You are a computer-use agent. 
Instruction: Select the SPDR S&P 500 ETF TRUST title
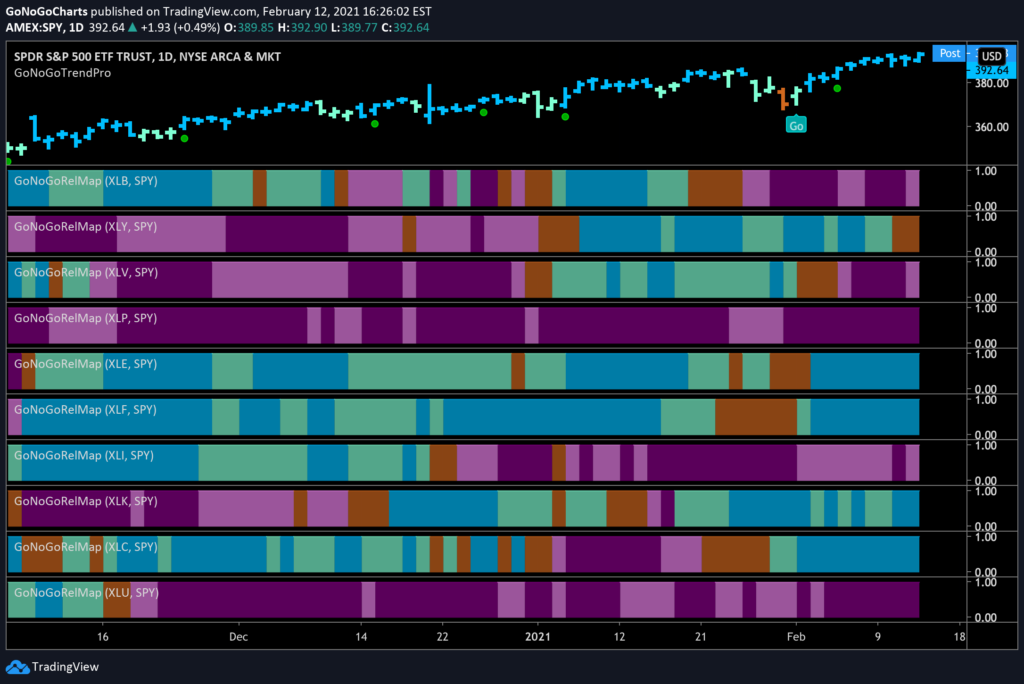[147, 57]
